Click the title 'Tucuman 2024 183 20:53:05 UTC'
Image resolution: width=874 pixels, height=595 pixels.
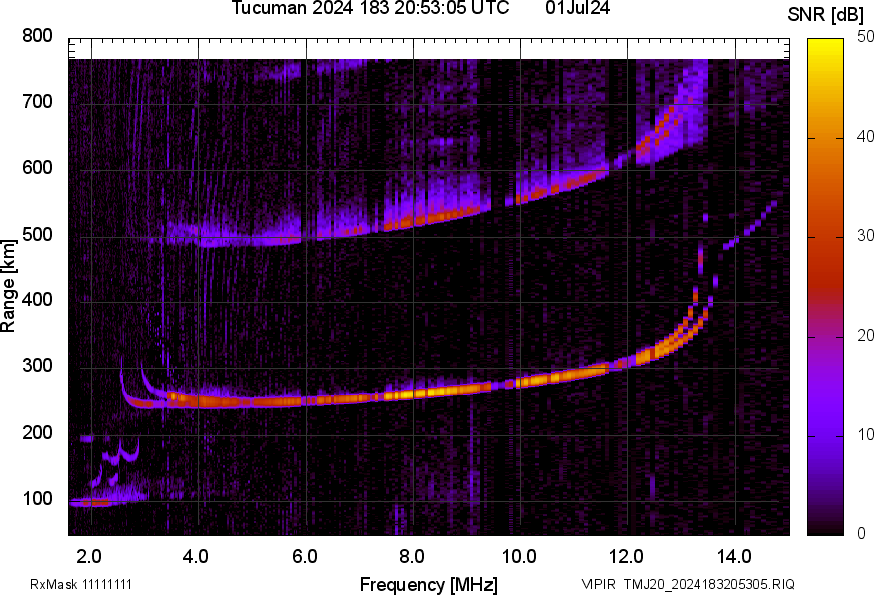[370, 8]
